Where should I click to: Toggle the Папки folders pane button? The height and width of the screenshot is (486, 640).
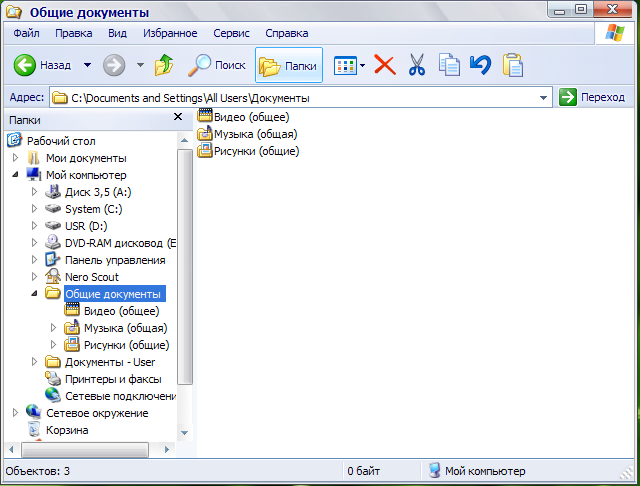click(x=289, y=65)
